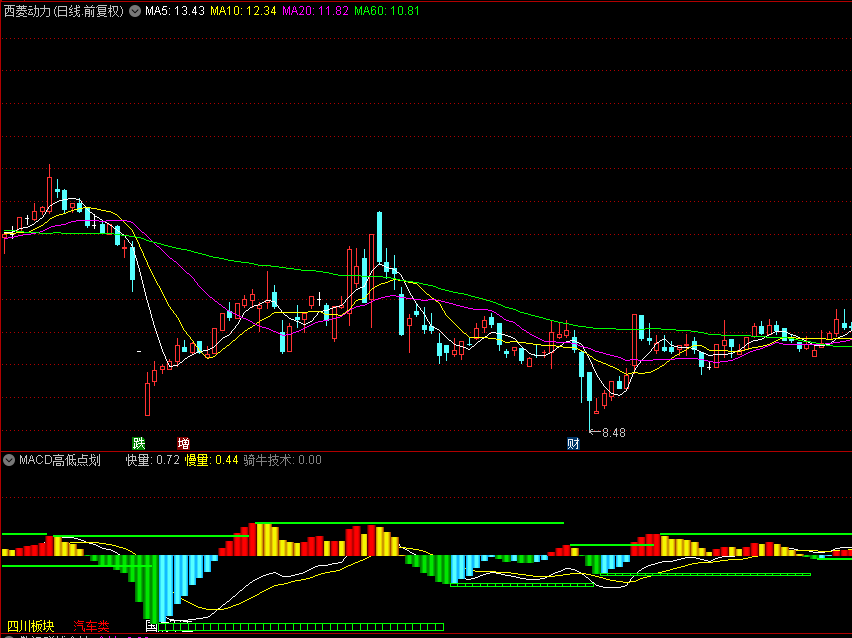Select the MA5 moving average label
This screenshot has height=638, width=852.
[x=175, y=11]
